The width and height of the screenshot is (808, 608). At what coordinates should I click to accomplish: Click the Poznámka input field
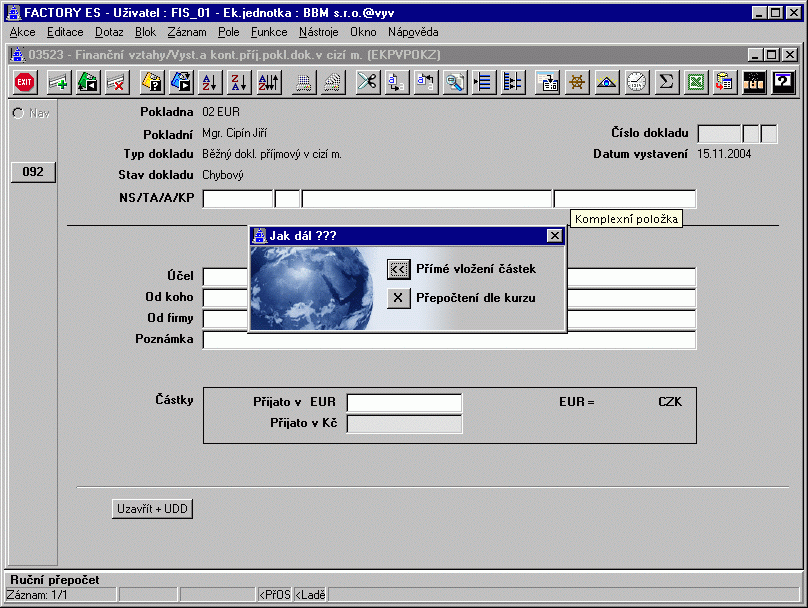449,340
